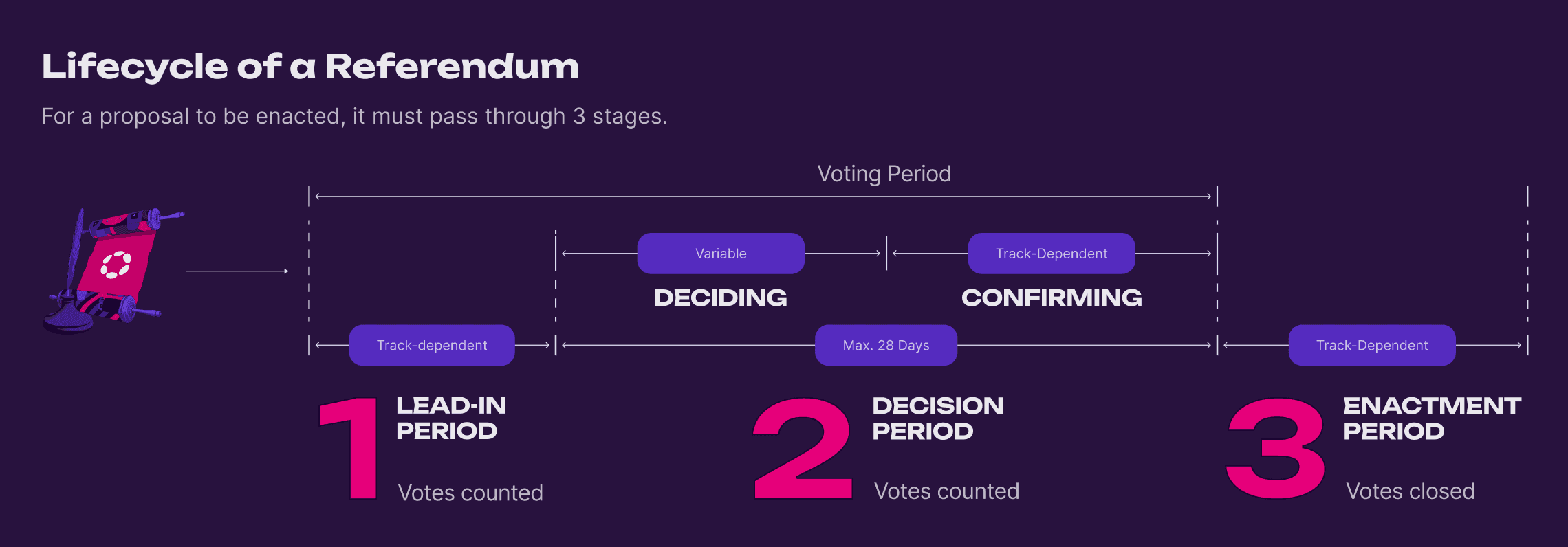
Task: Click the Voting Period label
Action: (x=884, y=174)
